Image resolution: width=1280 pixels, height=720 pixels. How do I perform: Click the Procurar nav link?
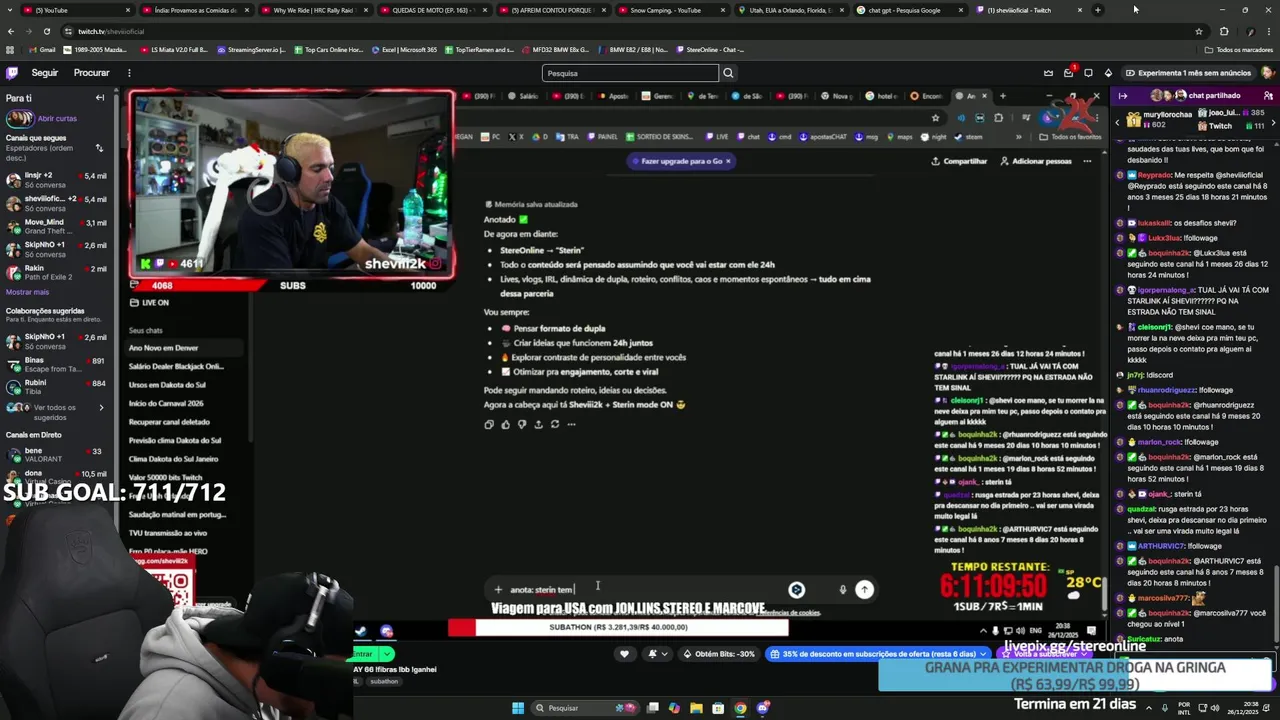pos(91,73)
